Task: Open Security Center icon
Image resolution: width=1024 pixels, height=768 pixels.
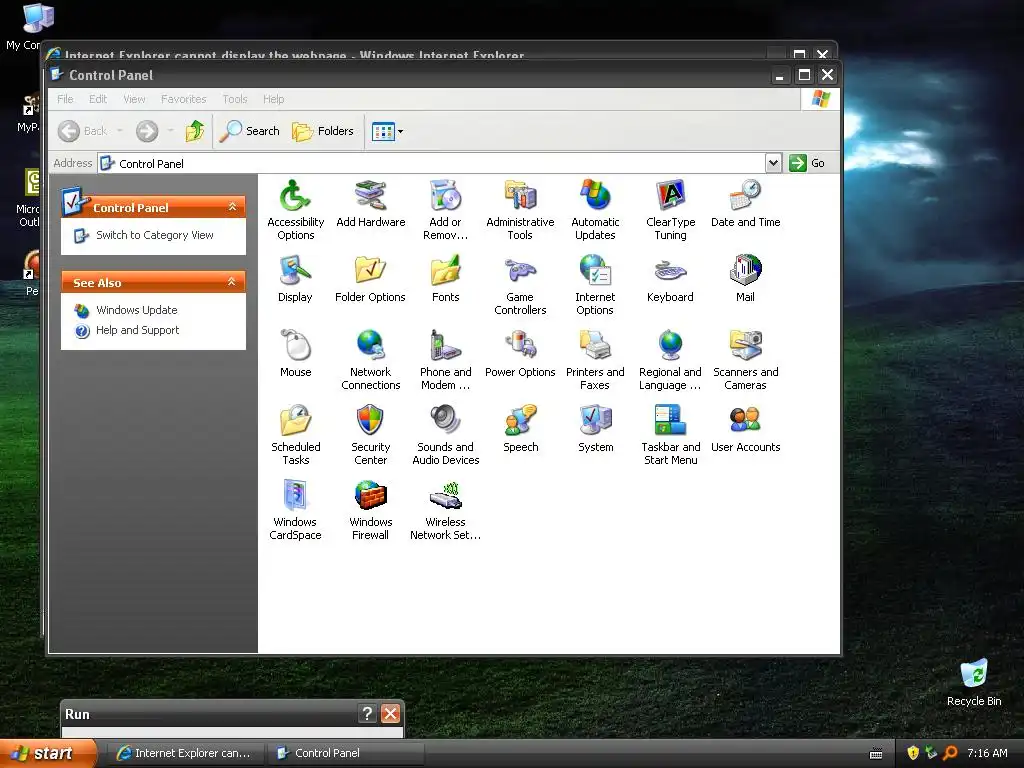Action: point(370,435)
